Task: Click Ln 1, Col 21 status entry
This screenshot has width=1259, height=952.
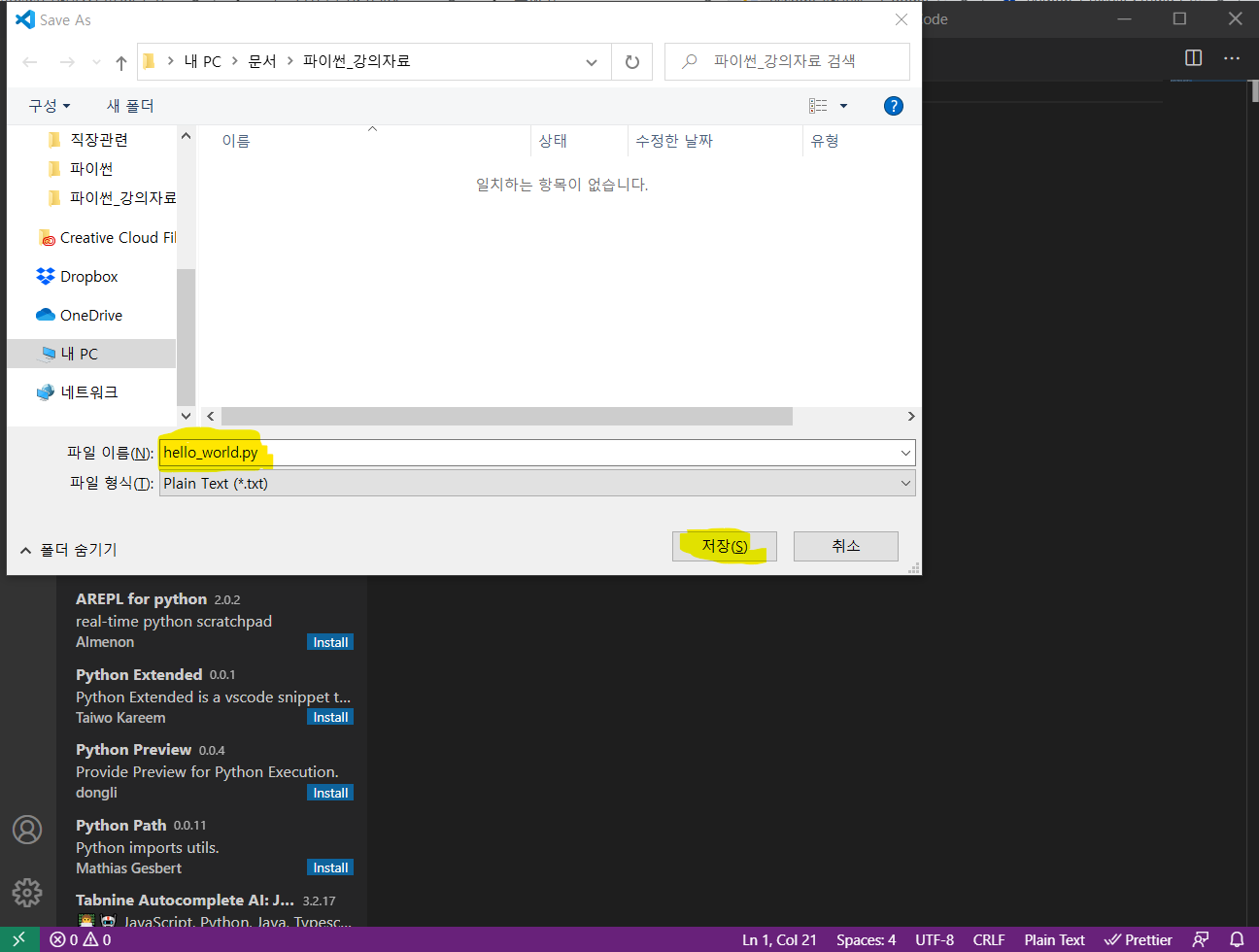Action: click(779, 939)
